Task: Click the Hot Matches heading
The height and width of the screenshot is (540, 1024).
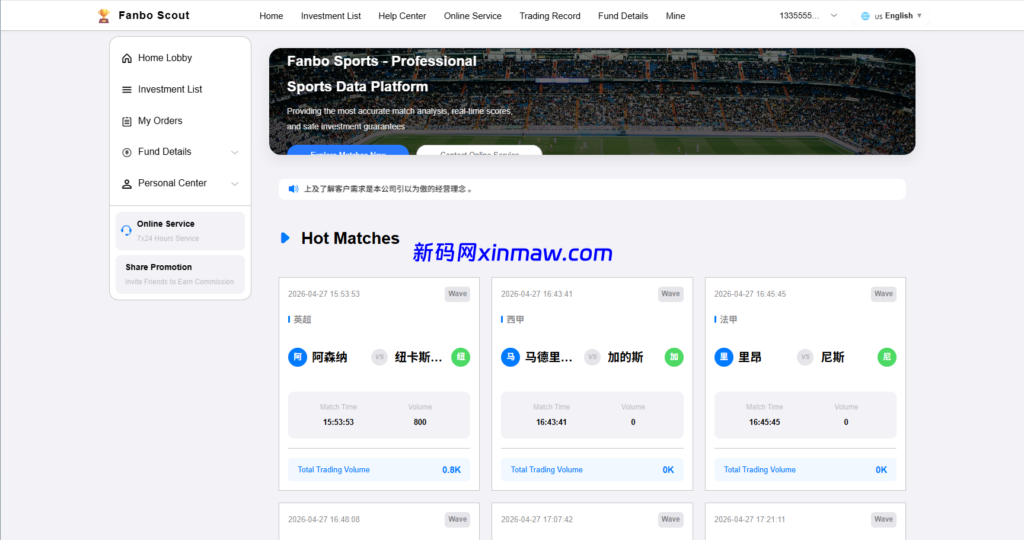Action: [350, 238]
